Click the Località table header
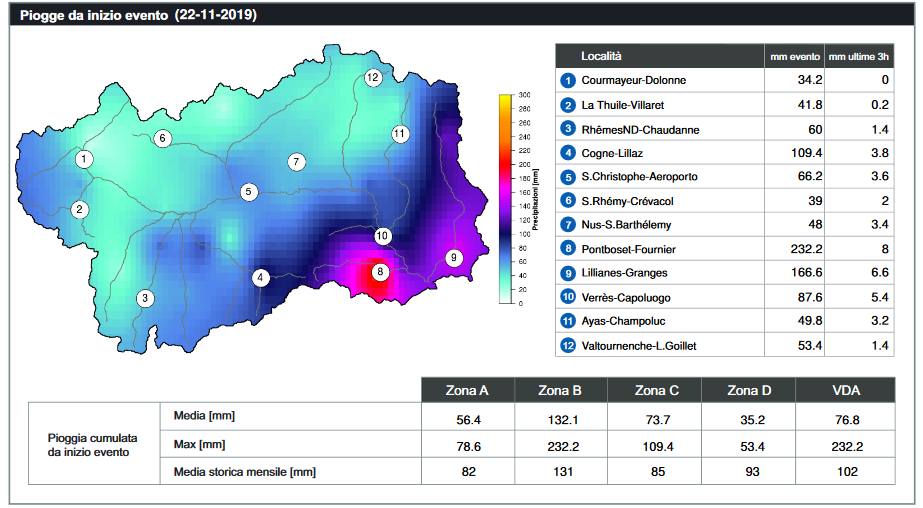The height and width of the screenshot is (508, 923). click(x=602, y=57)
